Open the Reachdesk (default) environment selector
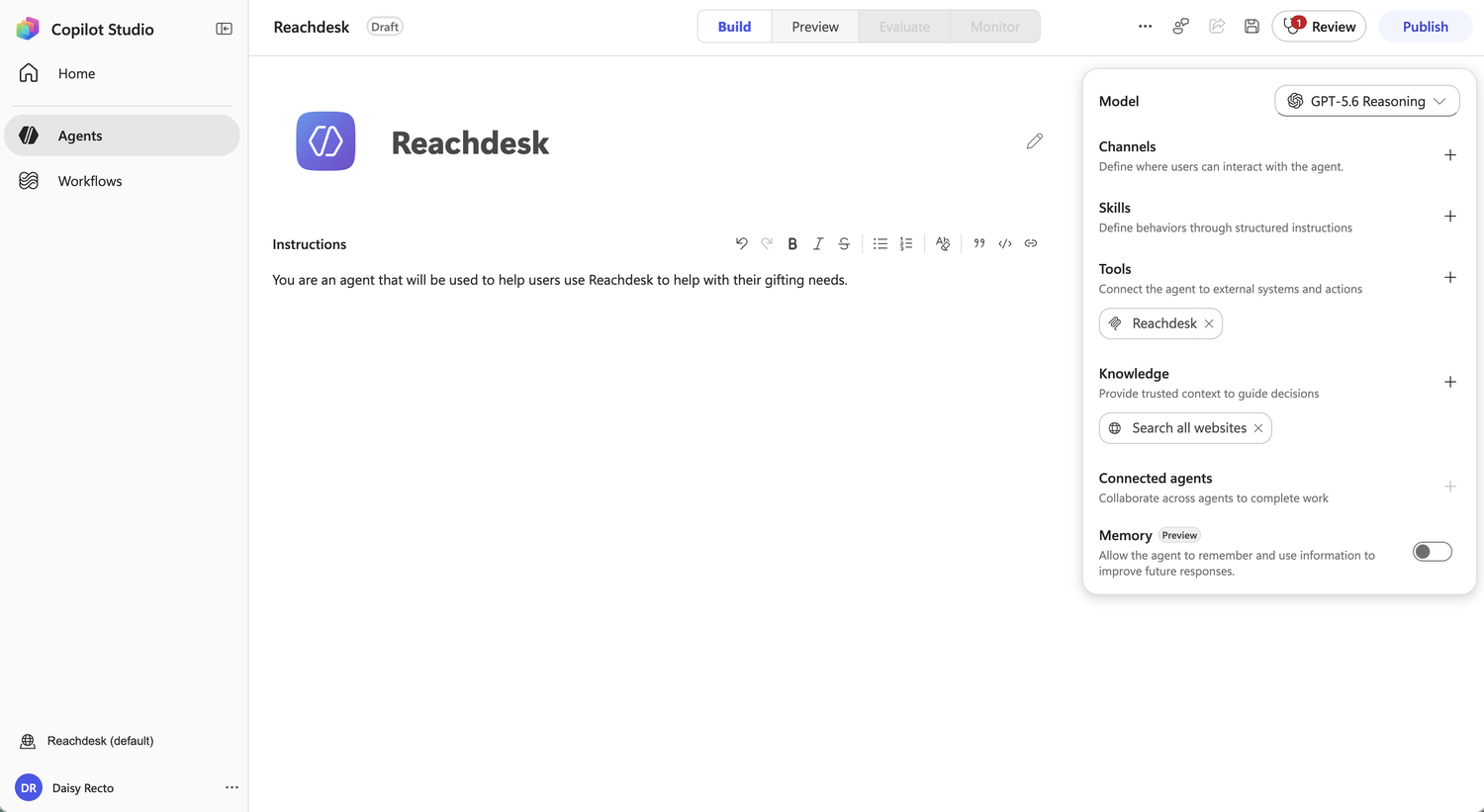 click(87, 741)
